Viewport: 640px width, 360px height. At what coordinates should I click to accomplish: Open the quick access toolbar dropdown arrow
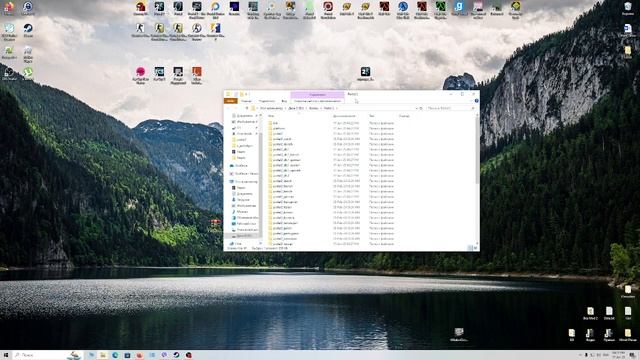247,94
